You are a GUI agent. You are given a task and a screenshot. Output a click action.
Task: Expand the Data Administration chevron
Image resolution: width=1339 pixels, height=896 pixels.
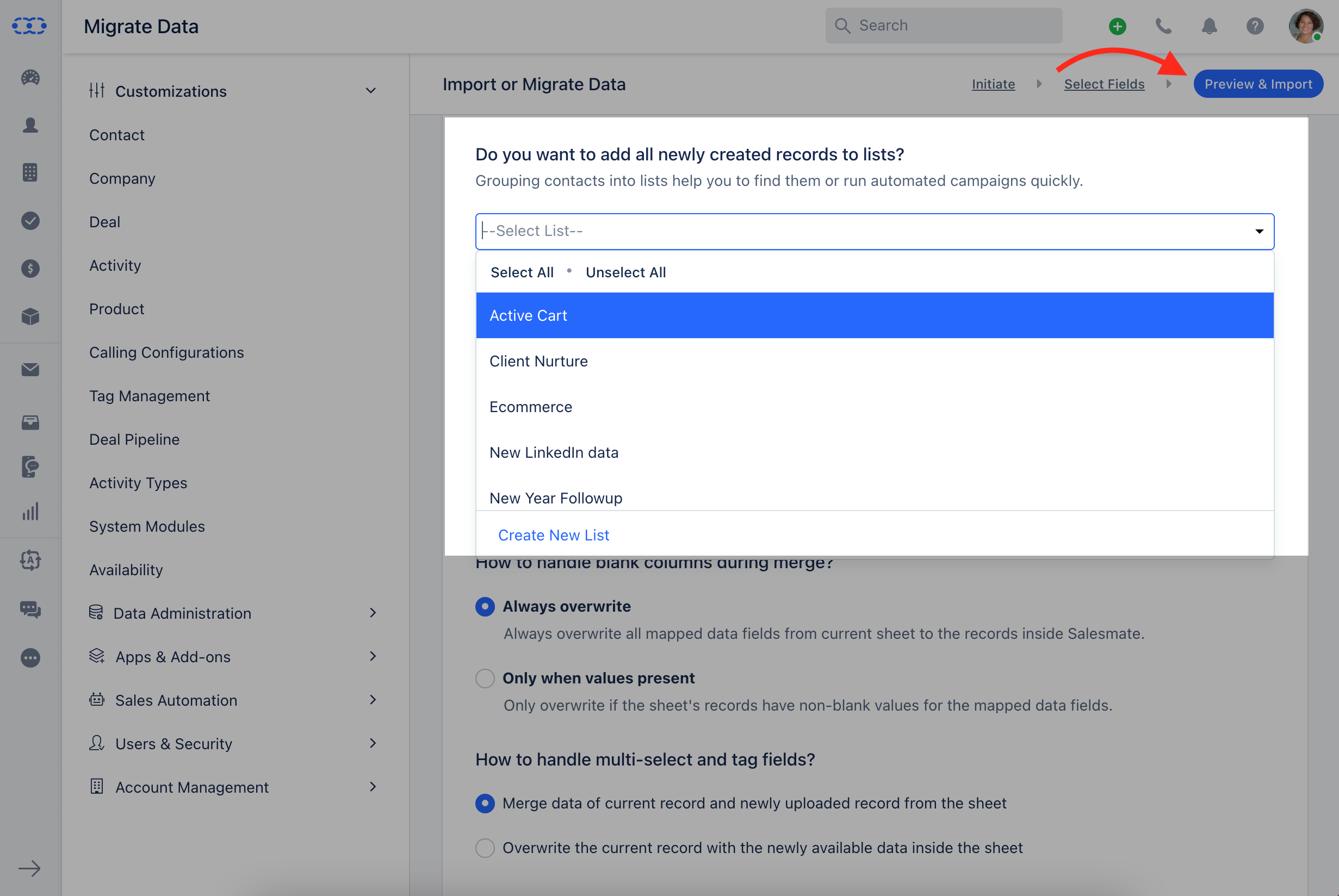tap(373, 613)
